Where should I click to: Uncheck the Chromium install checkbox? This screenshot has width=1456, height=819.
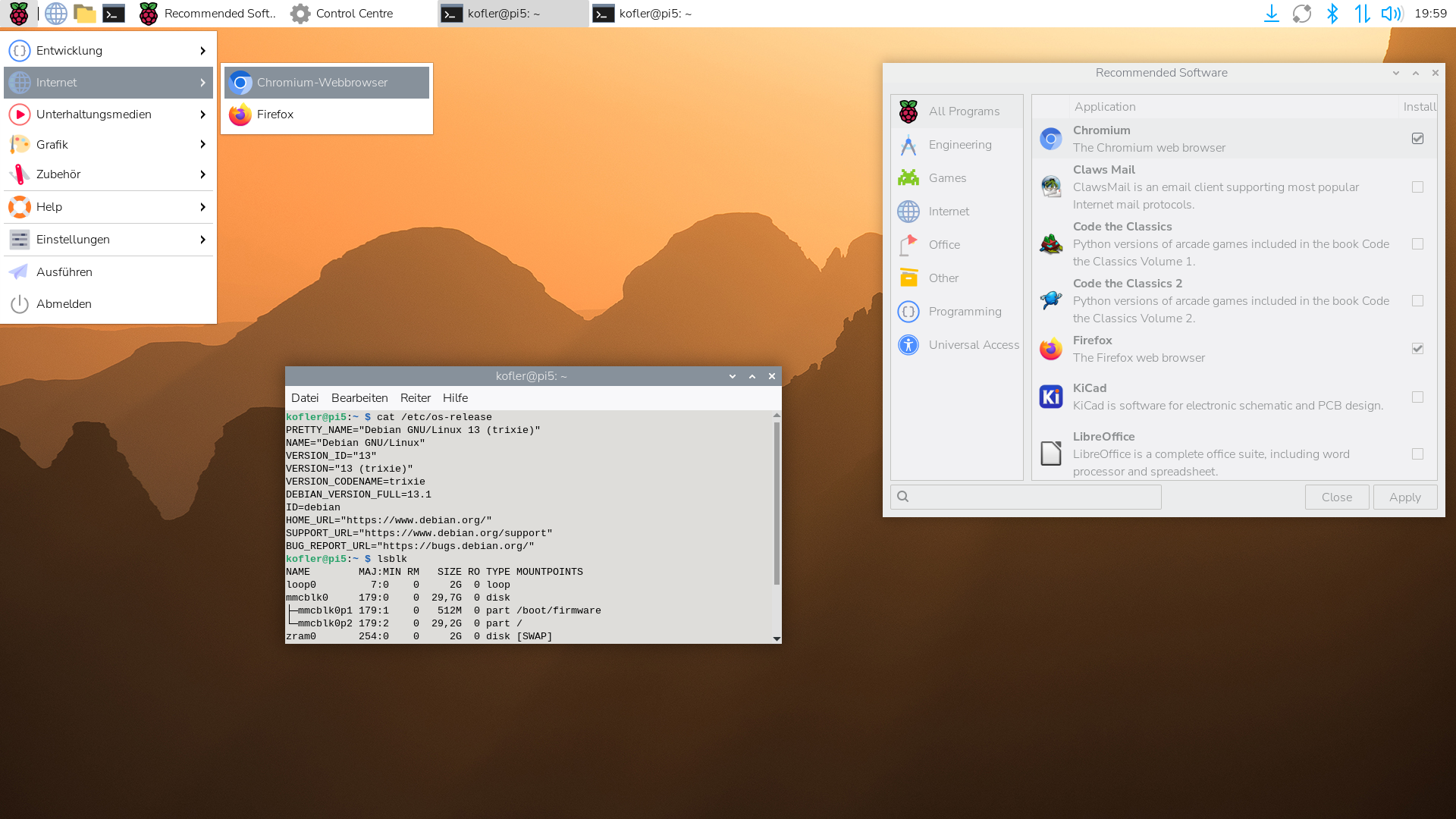pos(1417,139)
